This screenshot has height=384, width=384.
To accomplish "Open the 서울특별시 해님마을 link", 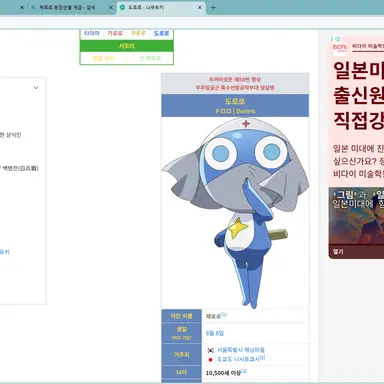I will tap(241, 350).
